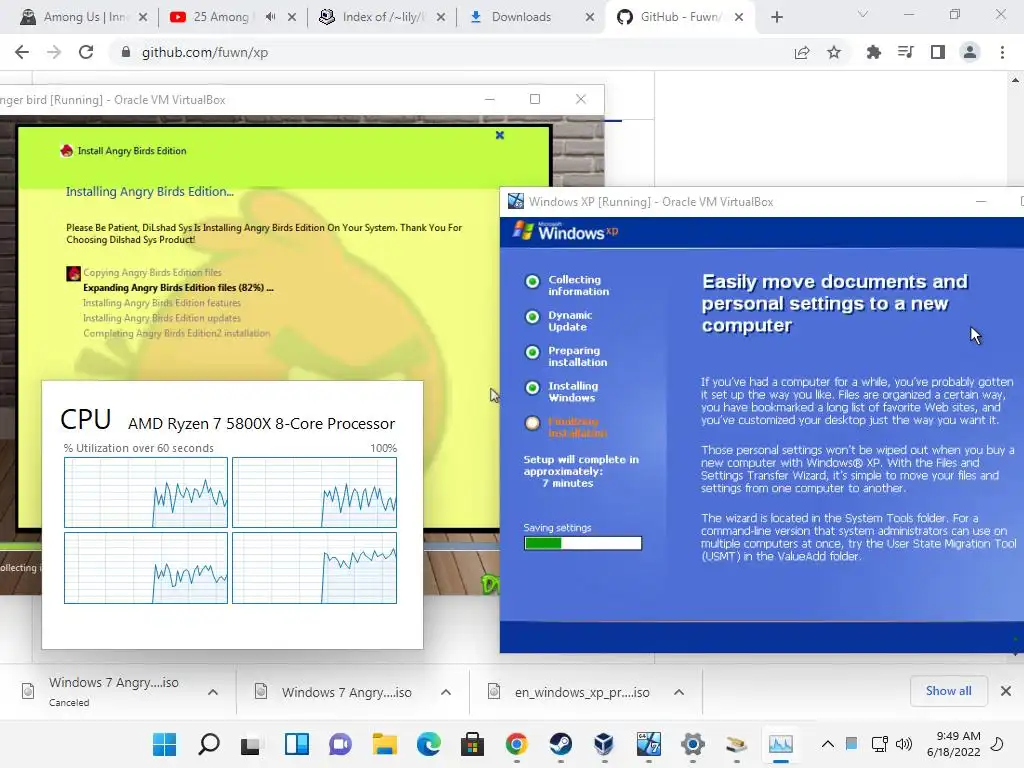1024x768 pixels.
Task: Click the Collecting information step indicator
Action: pos(532,281)
